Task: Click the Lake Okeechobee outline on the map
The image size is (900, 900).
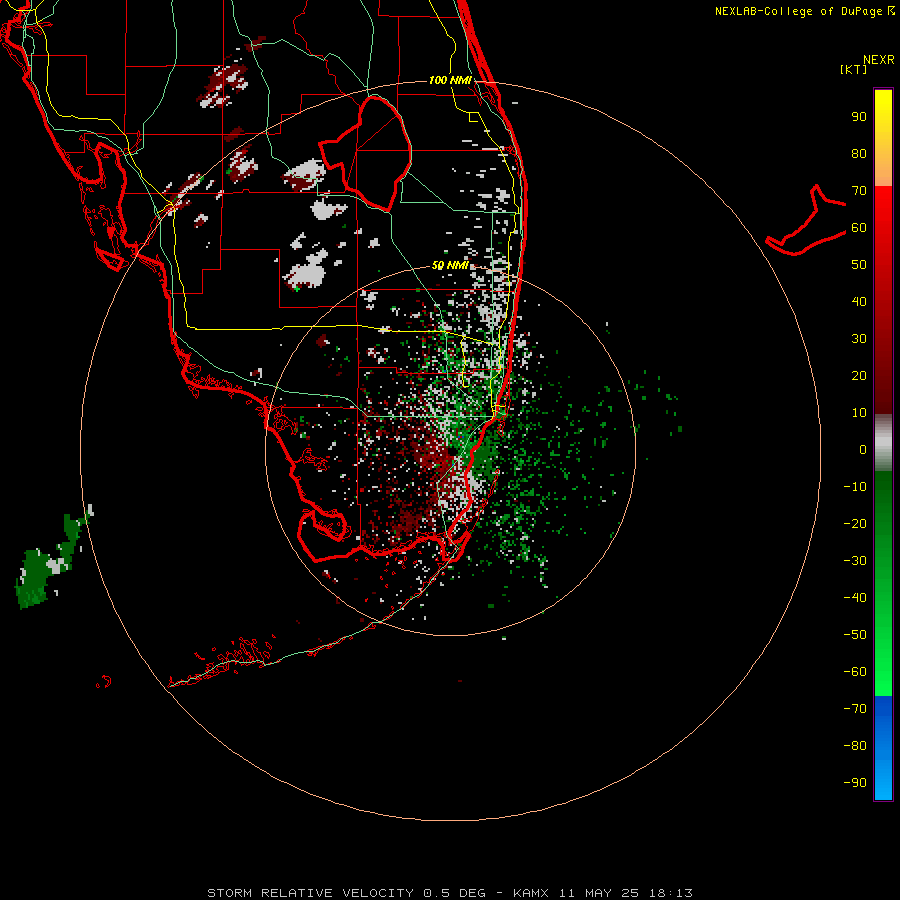Action: pos(366,154)
